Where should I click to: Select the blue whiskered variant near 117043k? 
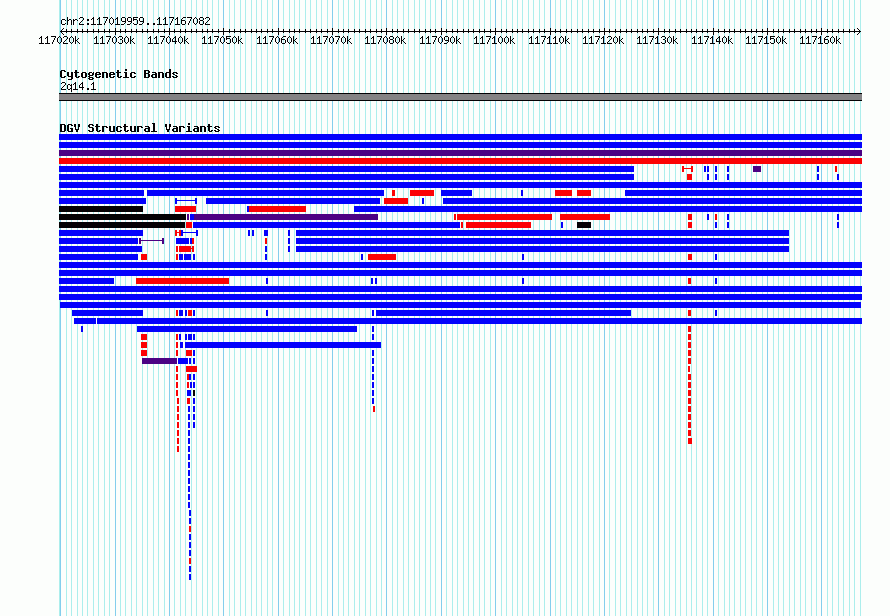pos(186,201)
